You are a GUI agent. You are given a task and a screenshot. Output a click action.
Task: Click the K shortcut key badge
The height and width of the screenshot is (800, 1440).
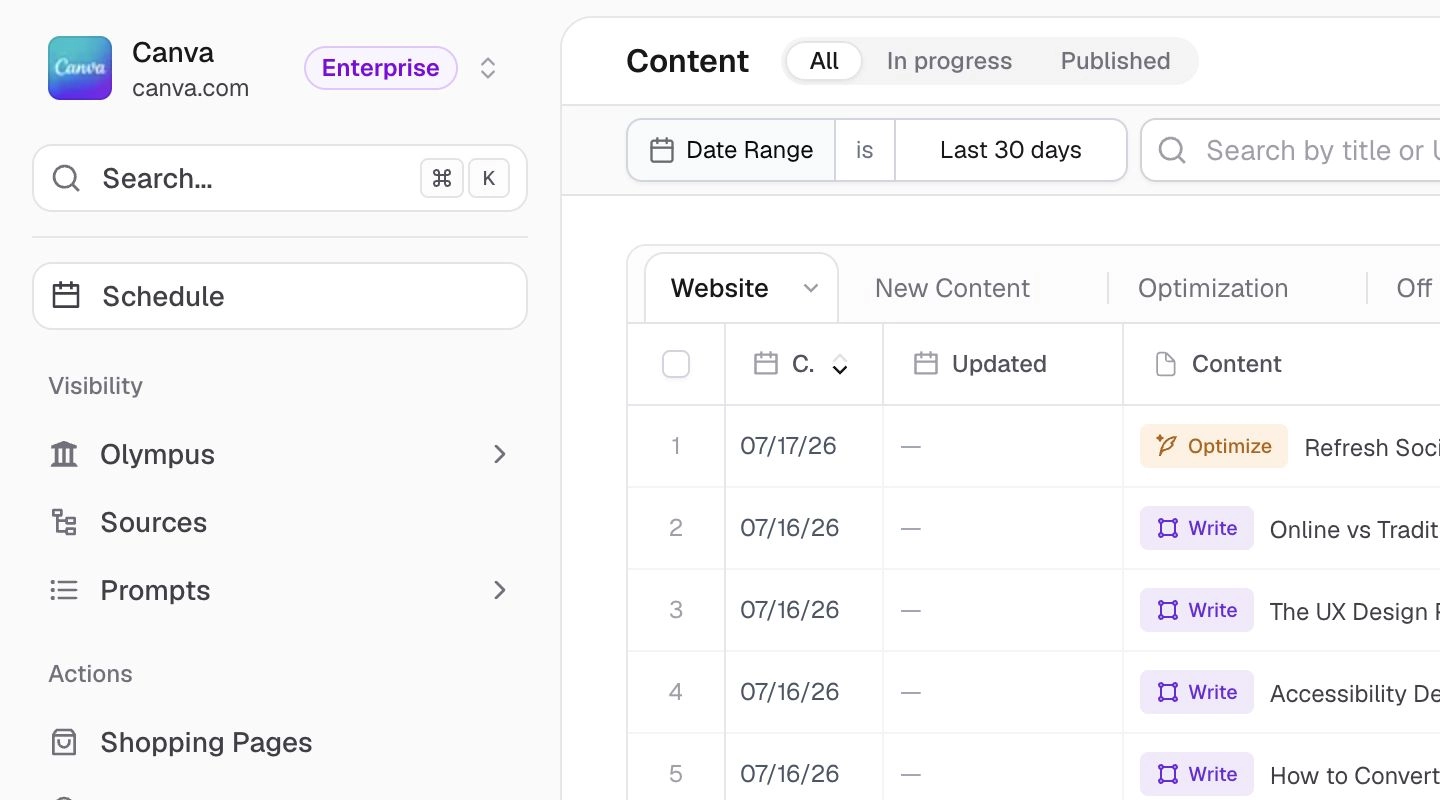click(489, 178)
